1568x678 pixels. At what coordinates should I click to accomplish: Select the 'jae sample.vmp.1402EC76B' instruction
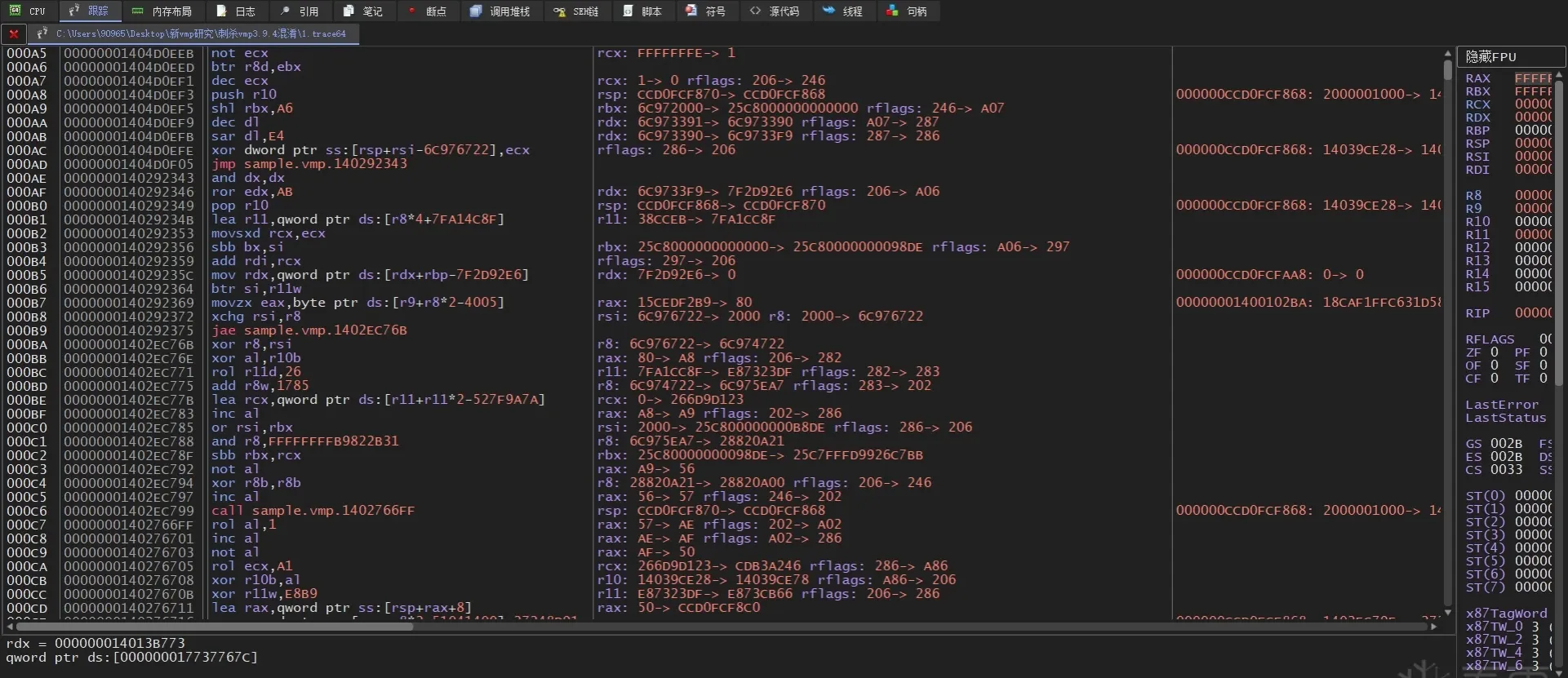click(x=309, y=330)
